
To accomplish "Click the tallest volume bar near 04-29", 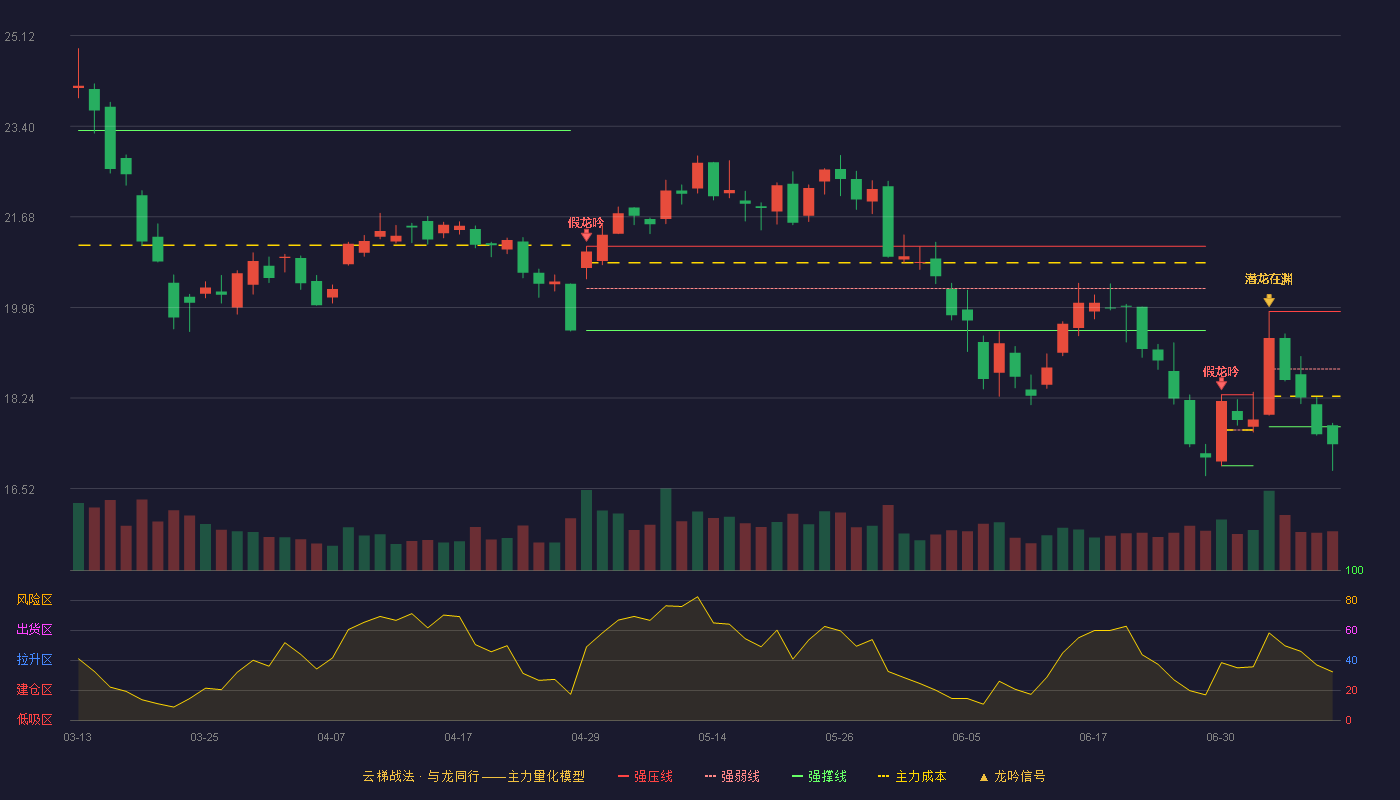I will coord(586,530).
